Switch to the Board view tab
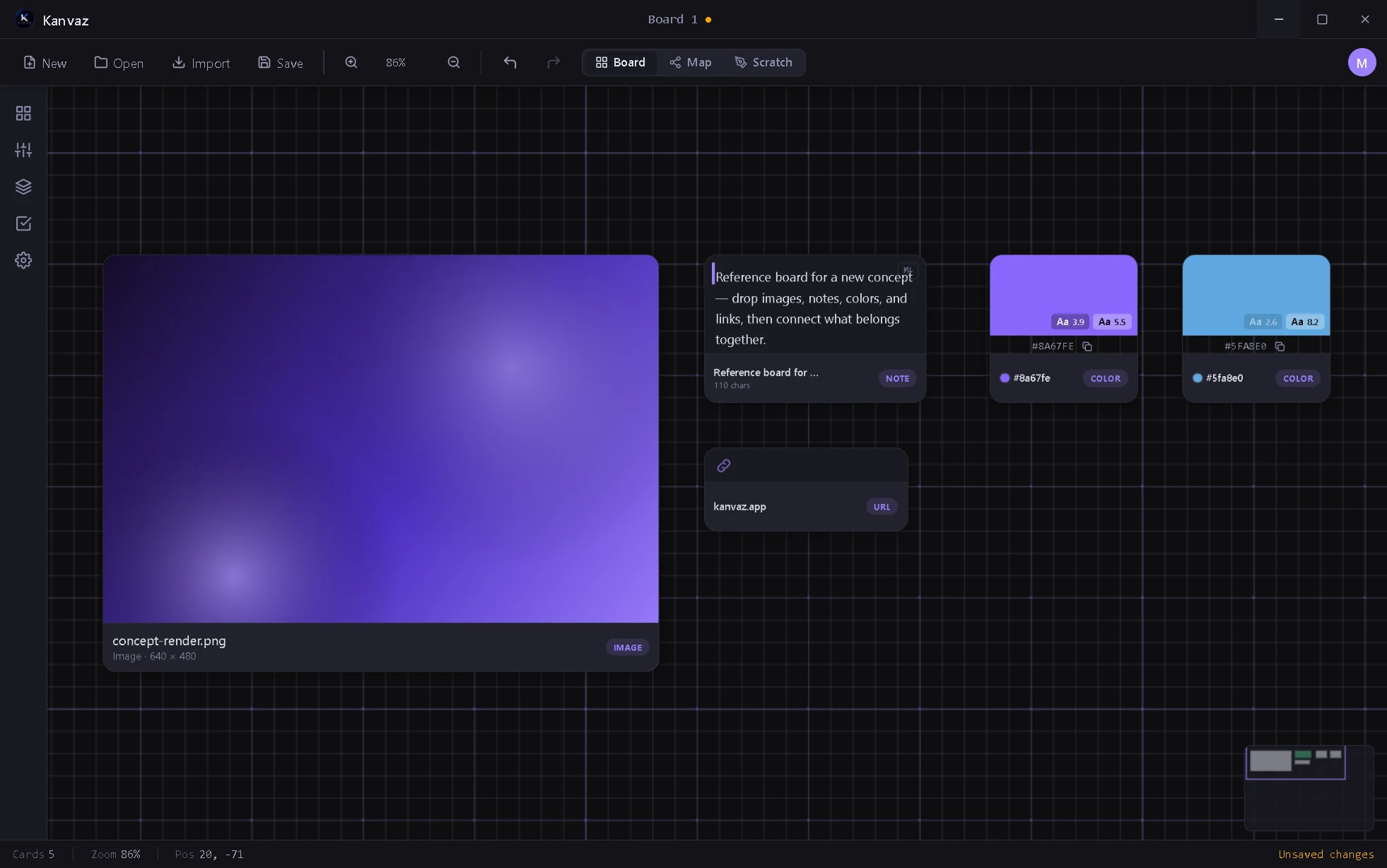Image resolution: width=1387 pixels, height=868 pixels. tap(620, 62)
